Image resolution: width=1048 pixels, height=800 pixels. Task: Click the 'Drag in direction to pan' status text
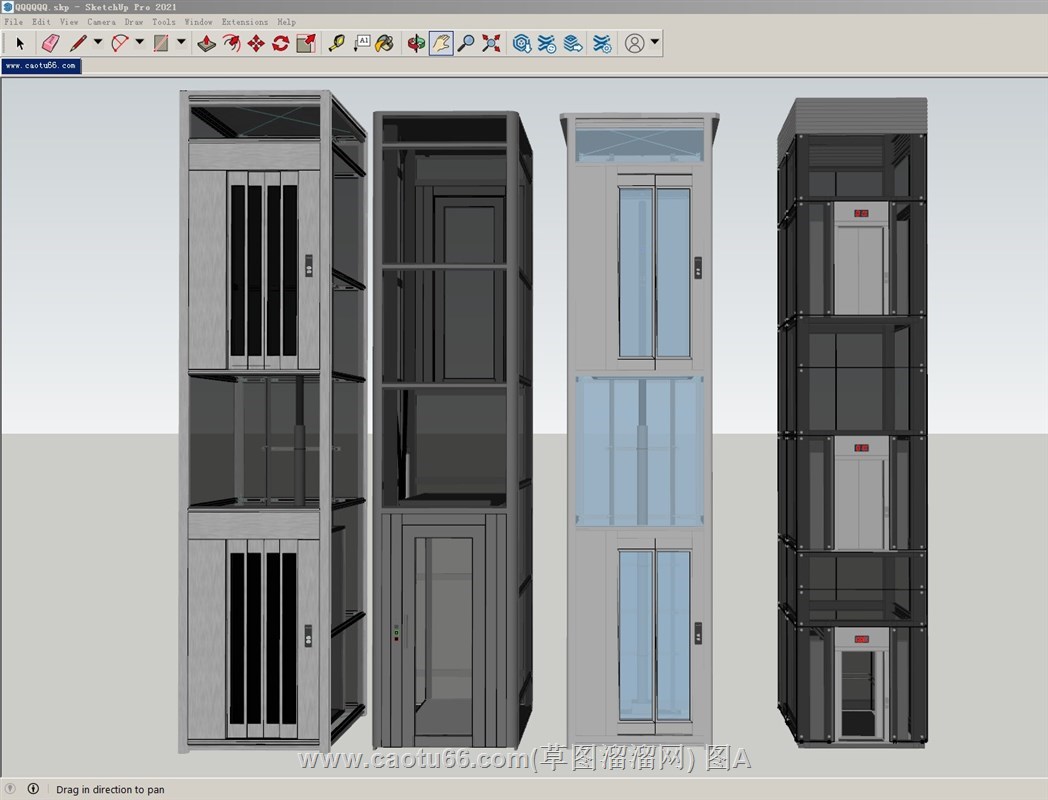(110, 789)
